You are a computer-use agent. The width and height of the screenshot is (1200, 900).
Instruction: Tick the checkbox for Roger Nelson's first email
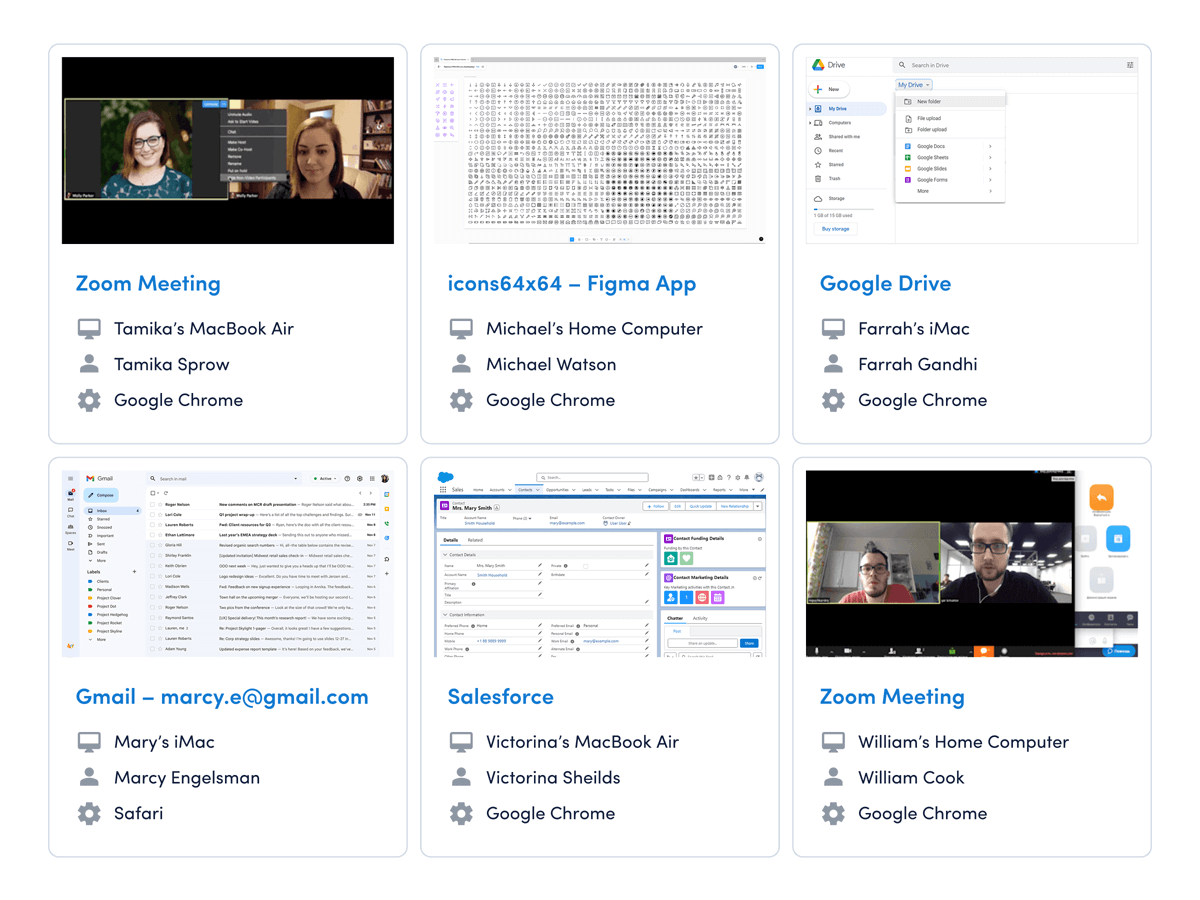tap(153, 505)
